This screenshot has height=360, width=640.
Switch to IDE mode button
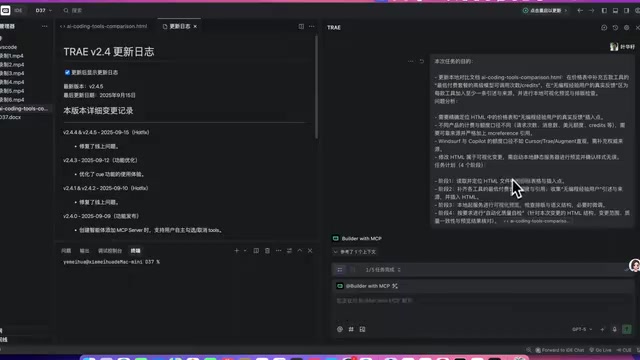[x=18, y=10]
